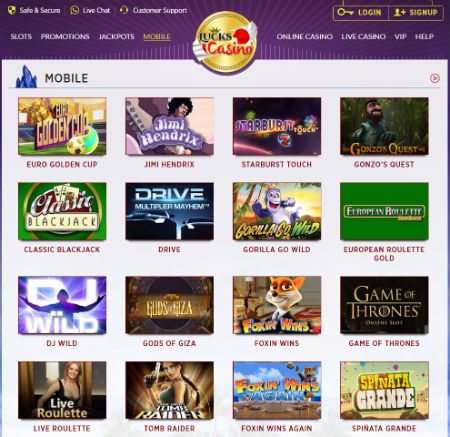The width and height of the screenshot is (450, 437).
Task: Open the Live Roulette game thumbnail
Action: coord(62,390)
